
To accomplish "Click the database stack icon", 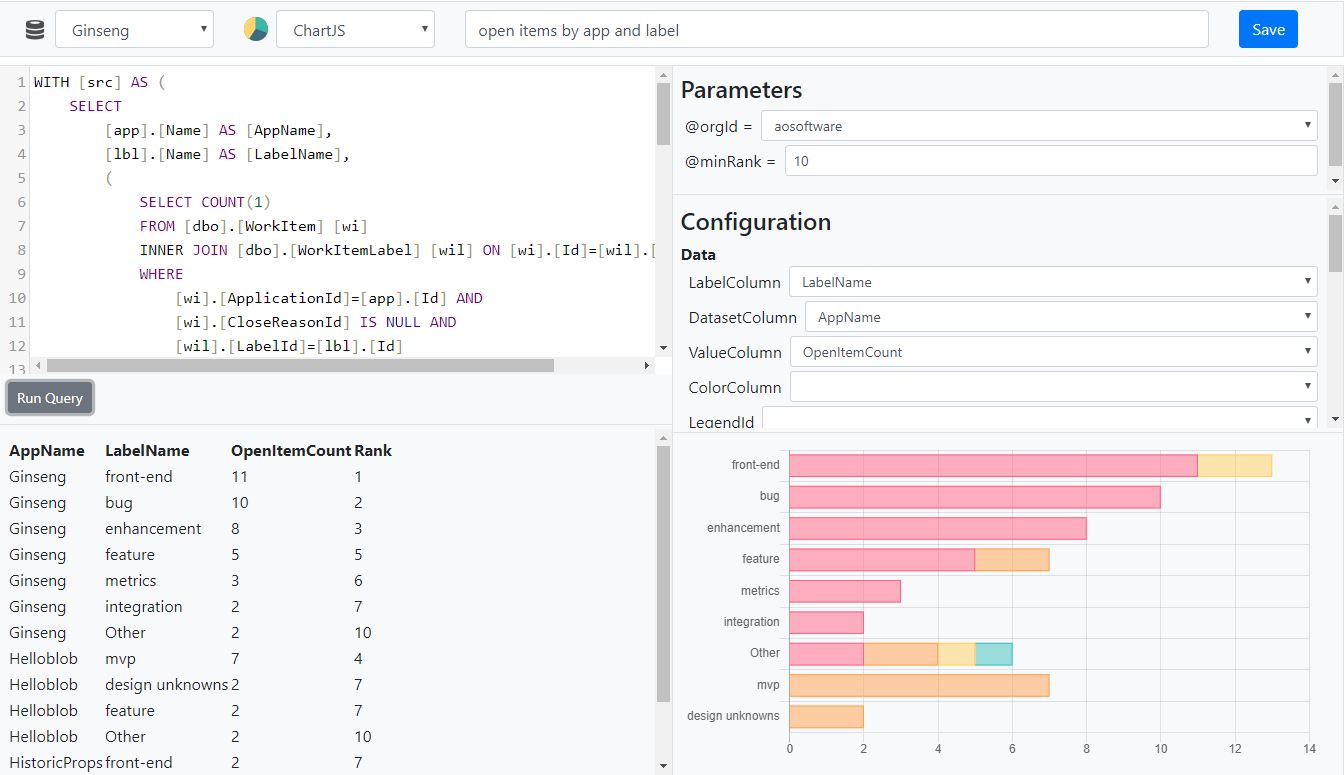I will 35,30.
